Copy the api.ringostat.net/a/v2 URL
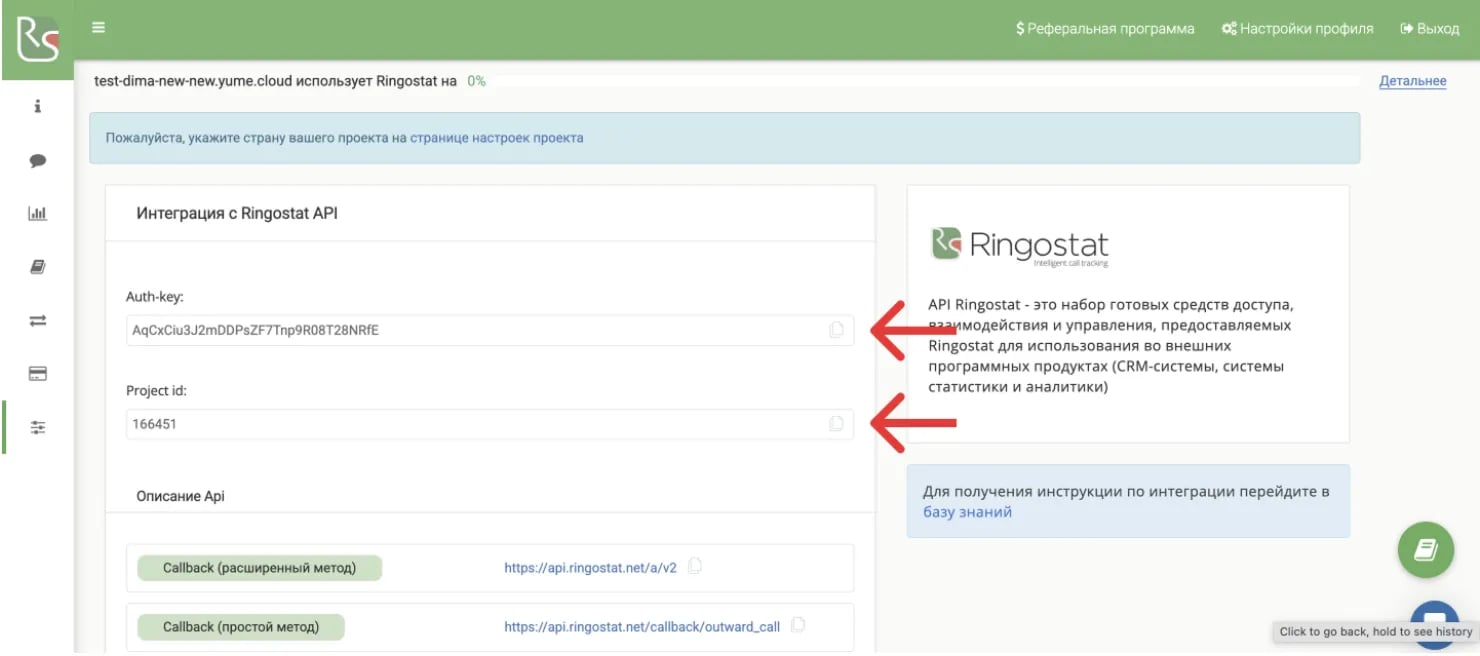 coord(695,567)
